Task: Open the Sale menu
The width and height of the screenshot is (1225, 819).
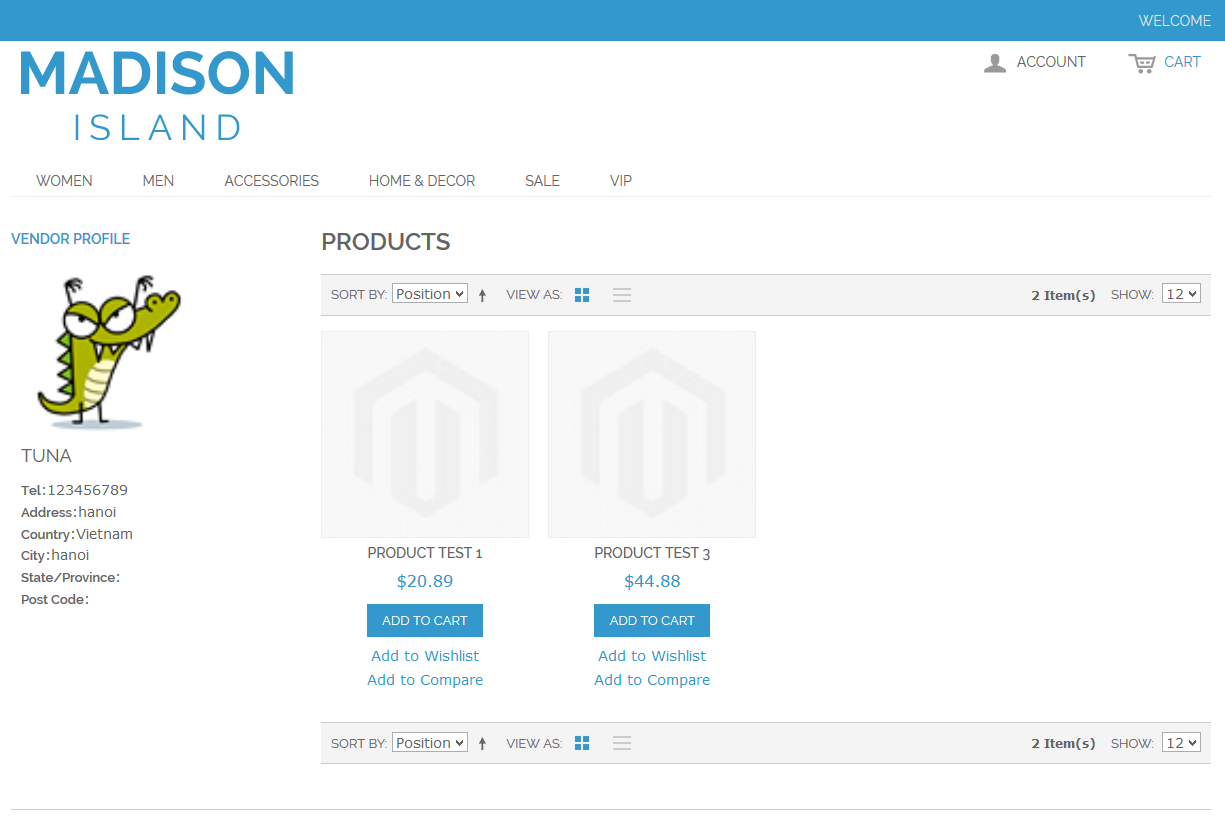Action: tap(542, 181)
